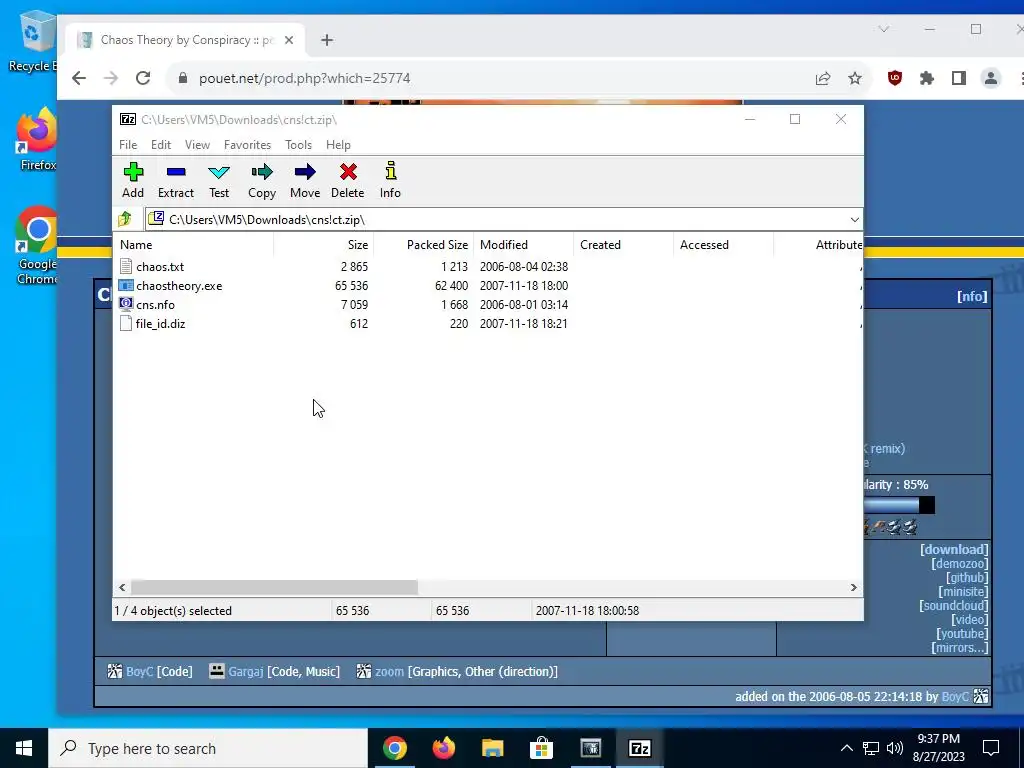This screenshot has height=768, width=1024.
Task: Expand the address path dropdown in 7-Zip
Action: point(854,219)
